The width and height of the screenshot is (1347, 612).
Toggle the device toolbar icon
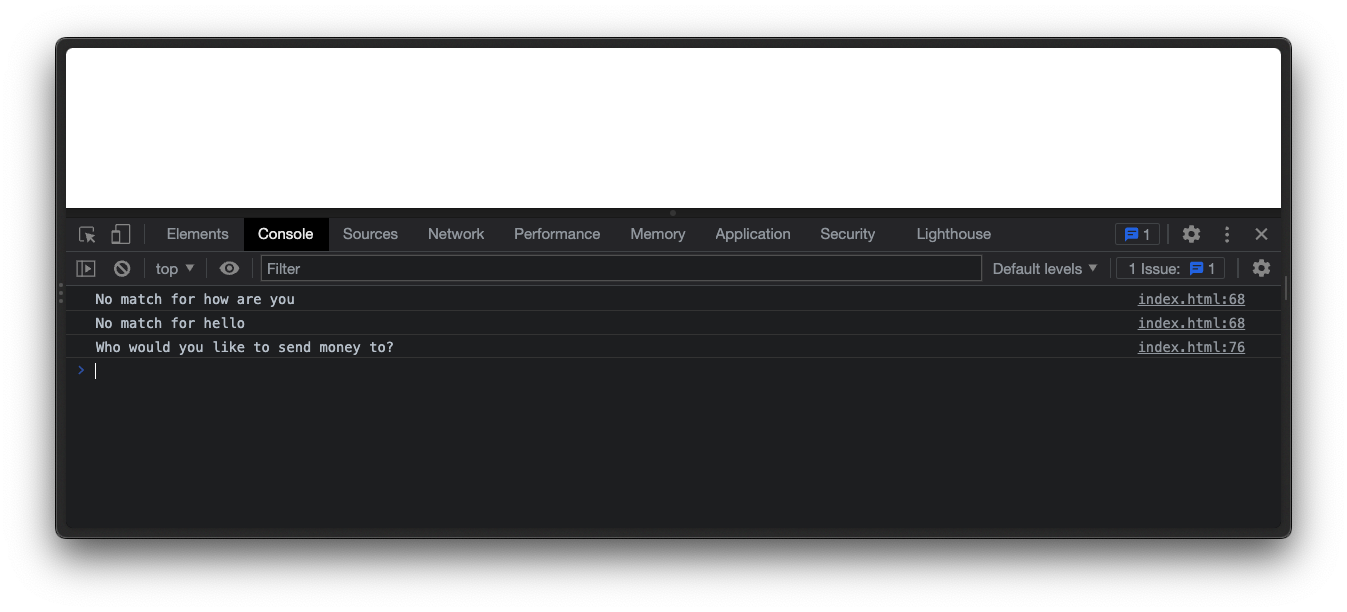pyautogui.click(x=120, y=234)
